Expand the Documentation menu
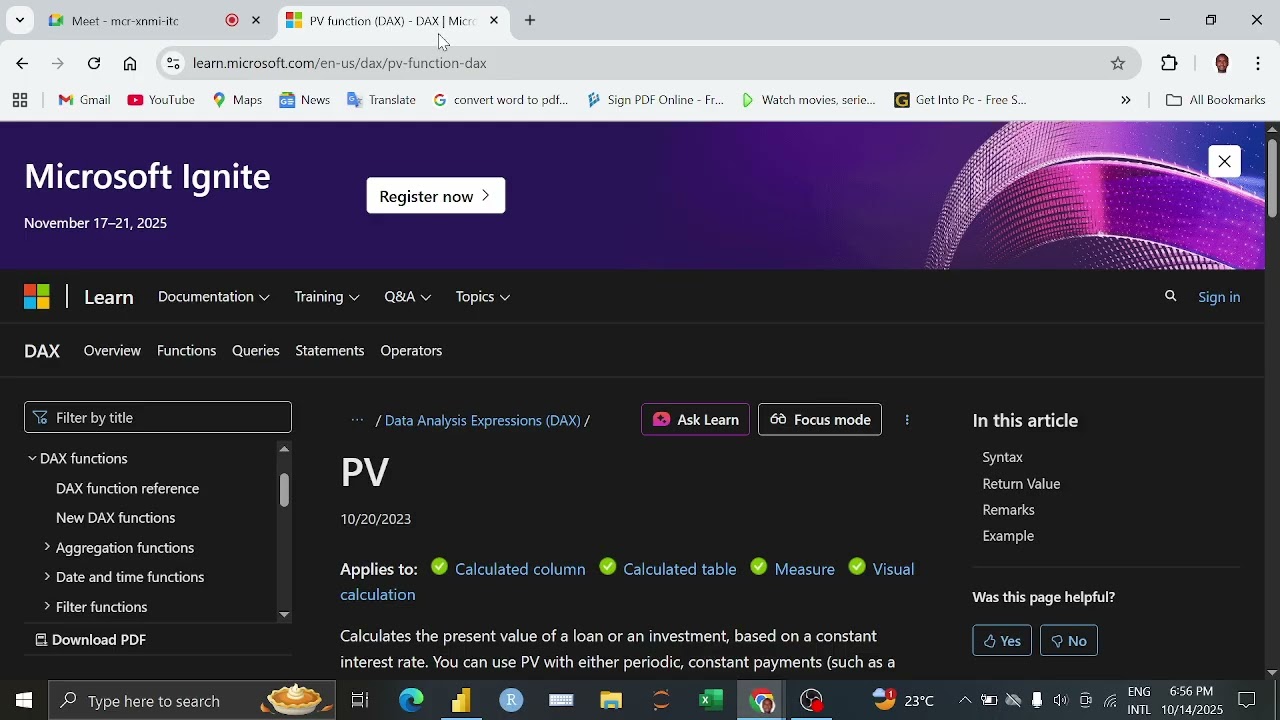The height and width of the screenshot is (720, 1280). pyautogui.click(x=214, y=297)
